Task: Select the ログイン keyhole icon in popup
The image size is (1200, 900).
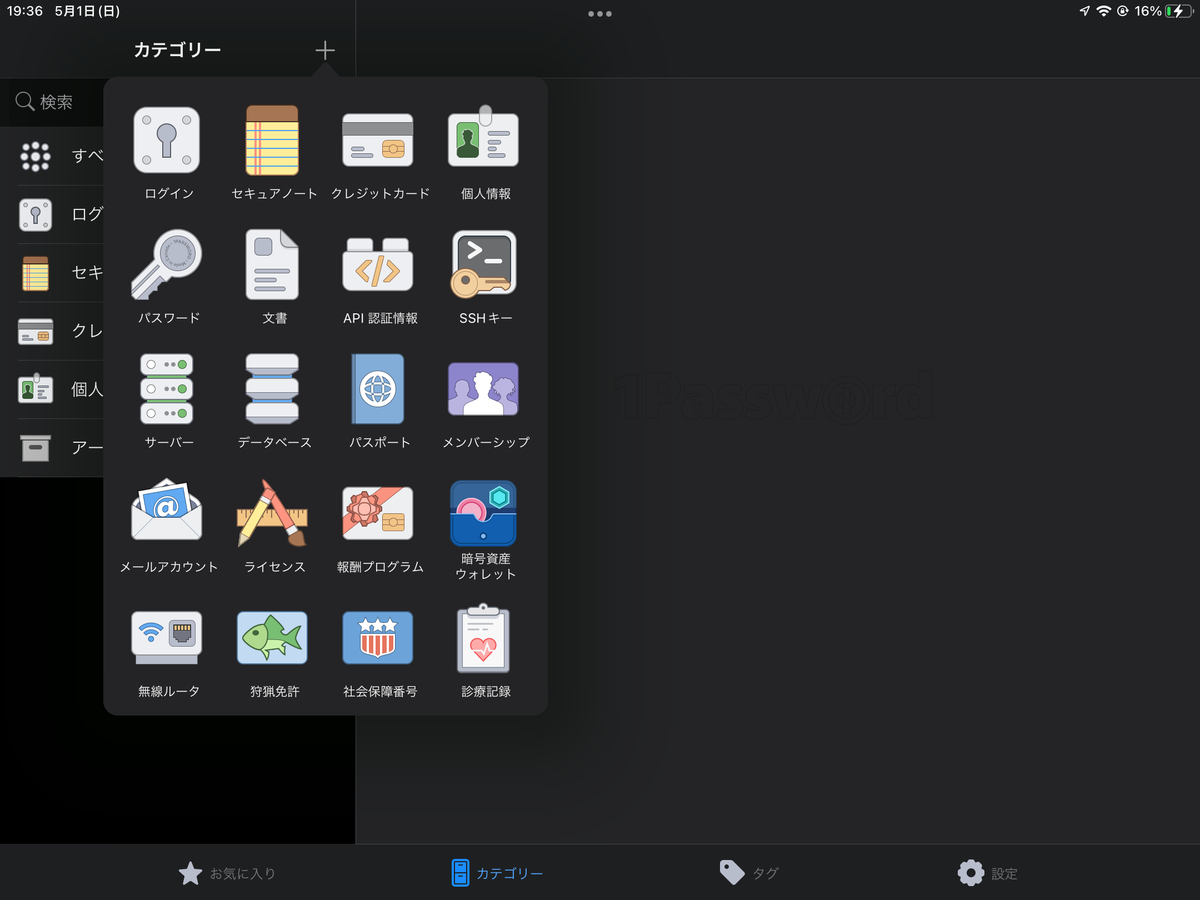Action: 166,140
